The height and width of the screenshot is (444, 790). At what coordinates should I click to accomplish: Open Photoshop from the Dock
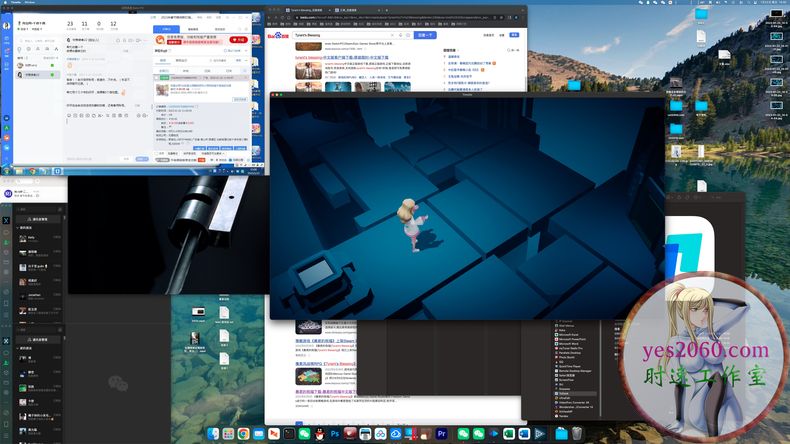coord(334,433)
